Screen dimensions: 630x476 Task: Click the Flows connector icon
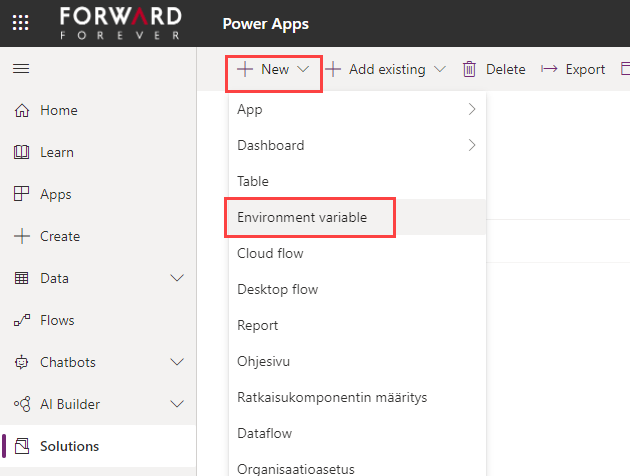pos(21,321)
